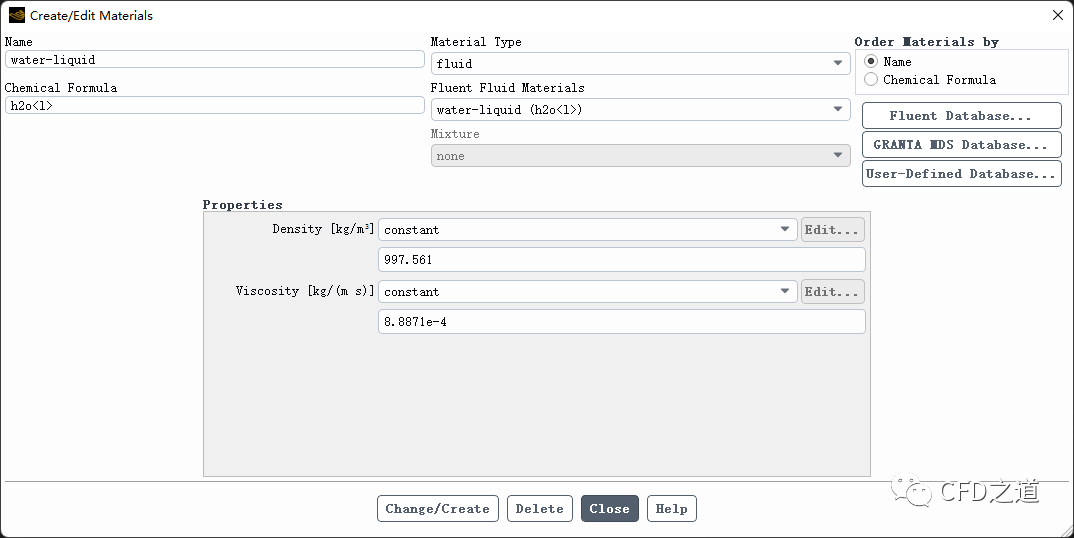Select the Chemical Formula ordering radio button
This screenshot has height=538, width=1074.
[x=871, y=80]
